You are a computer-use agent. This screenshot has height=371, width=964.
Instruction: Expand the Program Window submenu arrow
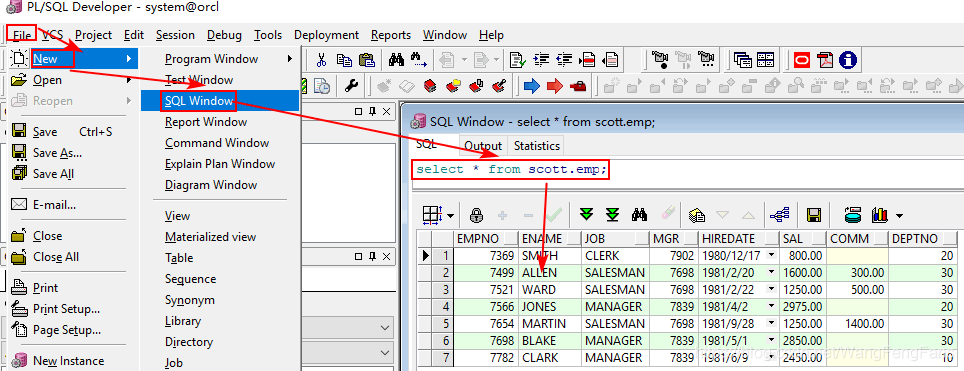click(x=290, y=59)
